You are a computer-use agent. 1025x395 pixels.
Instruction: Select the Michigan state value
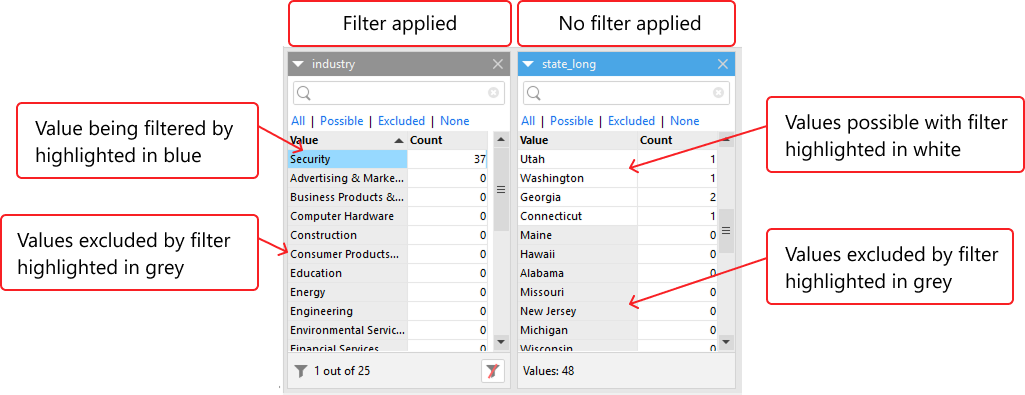pos(578,330)
